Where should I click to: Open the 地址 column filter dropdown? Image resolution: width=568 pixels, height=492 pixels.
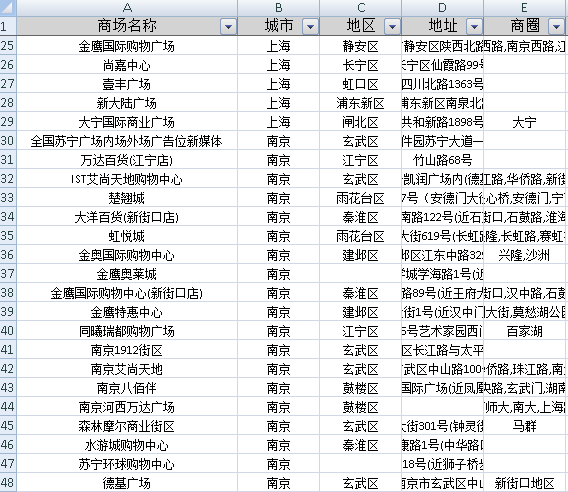click(474, 26)
